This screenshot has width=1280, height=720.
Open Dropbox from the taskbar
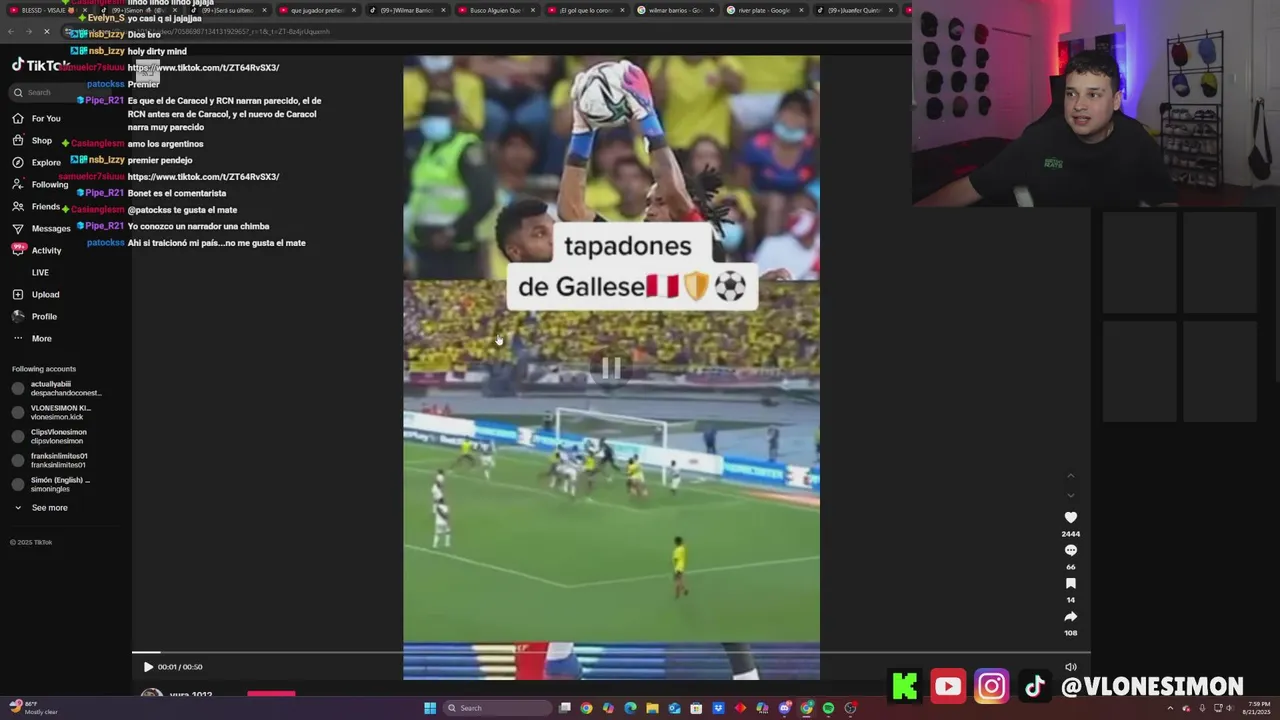[718, 708]
